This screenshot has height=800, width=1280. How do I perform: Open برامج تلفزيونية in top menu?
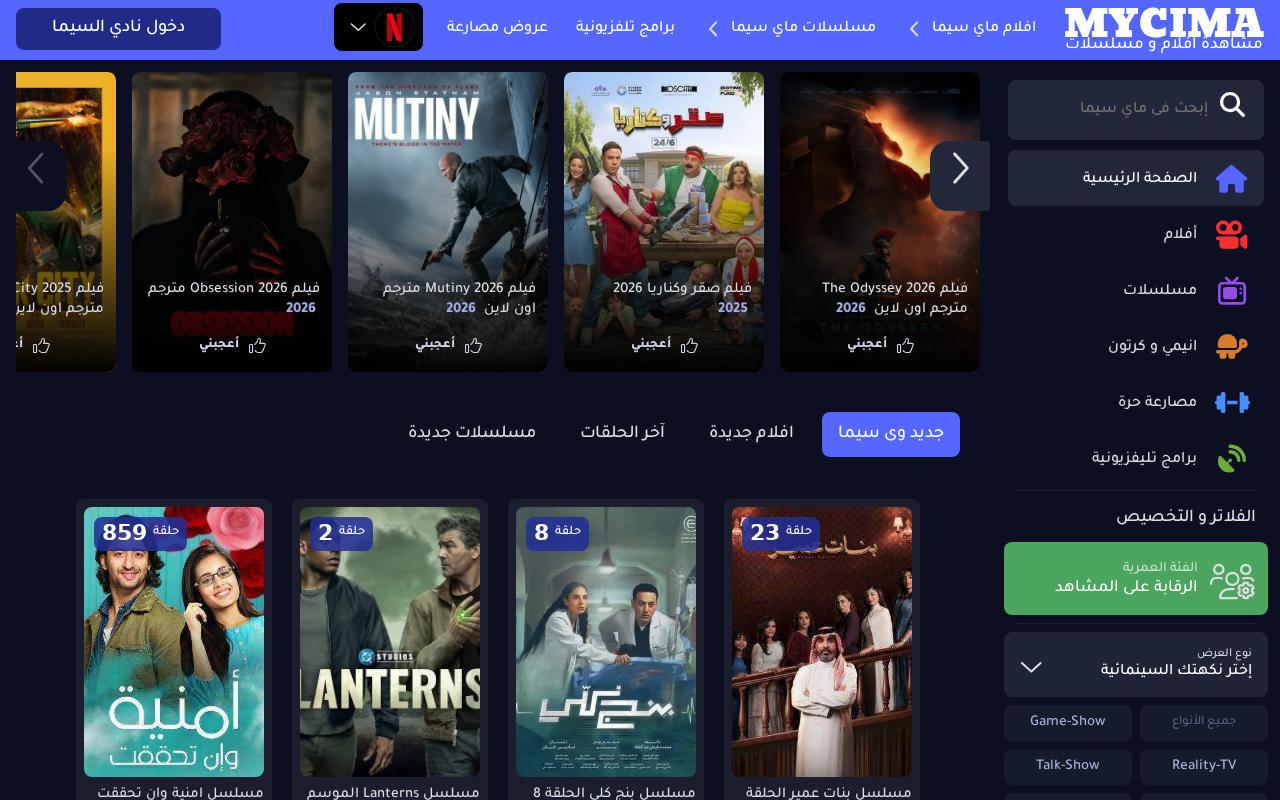point(625,28)
